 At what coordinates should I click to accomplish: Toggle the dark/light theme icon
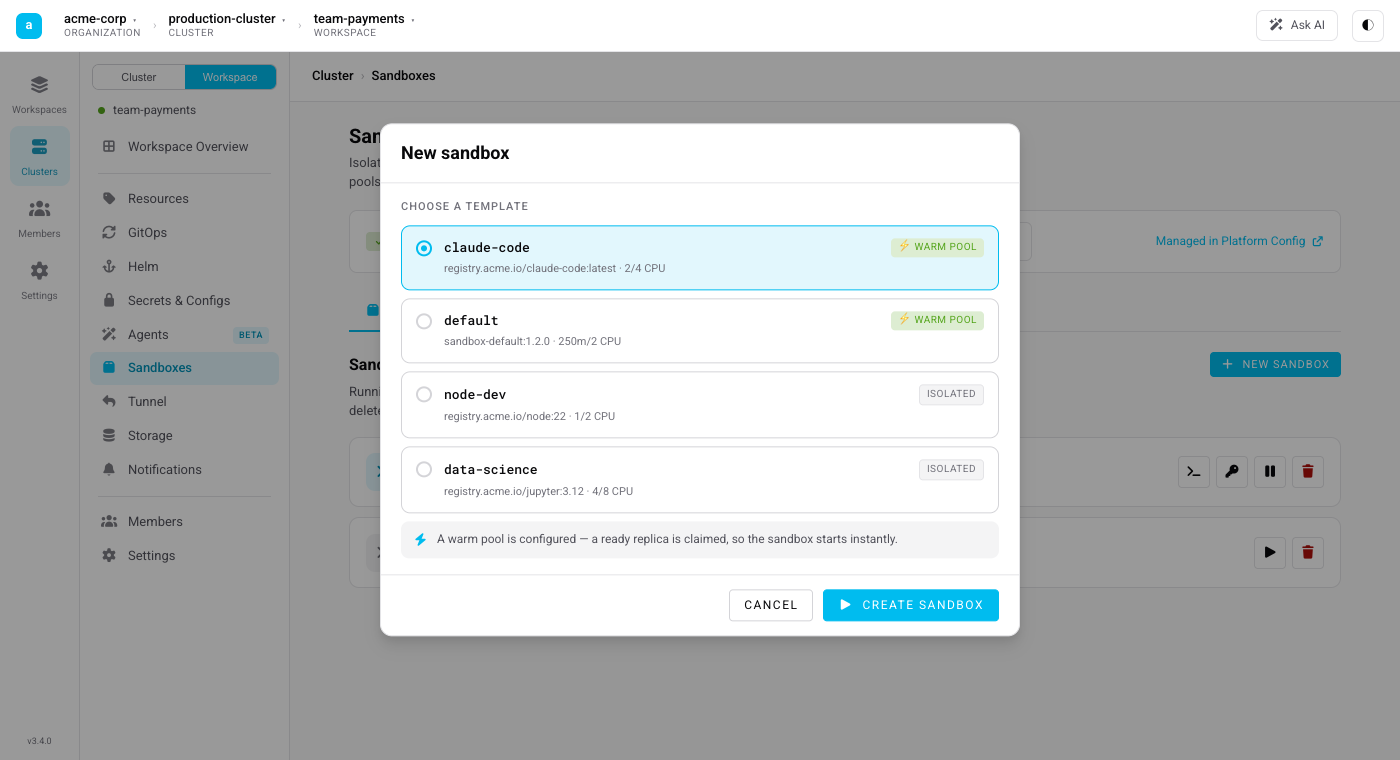tap(1368, 25)
